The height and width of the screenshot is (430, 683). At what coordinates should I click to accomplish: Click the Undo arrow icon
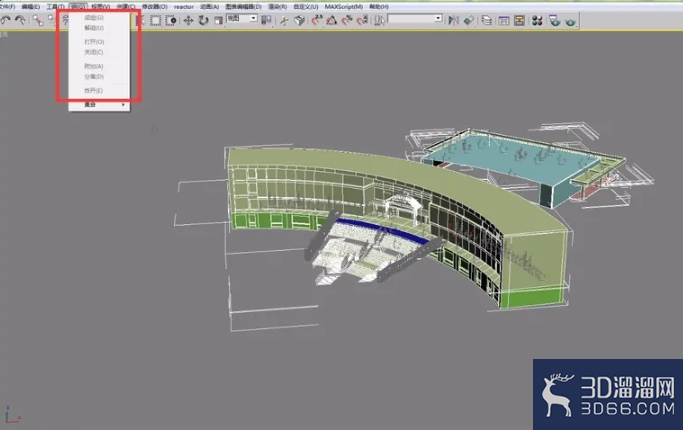click(x=6, y=20)
